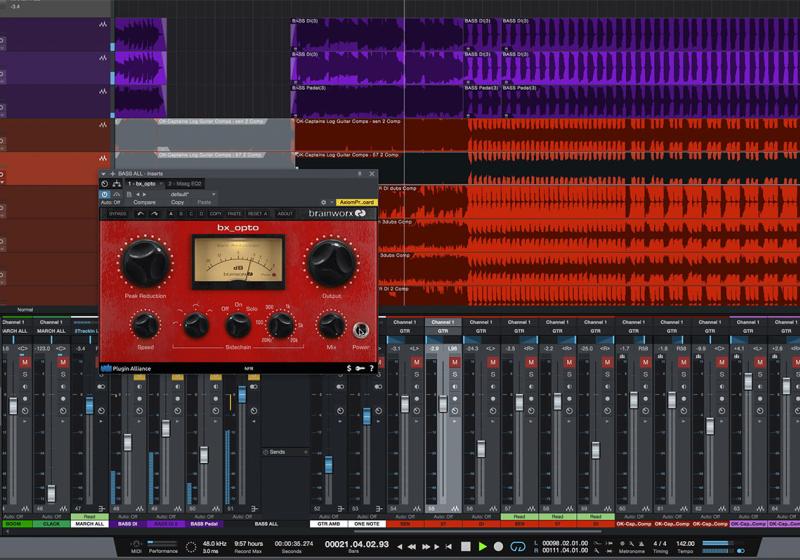800x560 pixels.
Task: Click the 4 / 4 time signature
Action: coord(660,544)
